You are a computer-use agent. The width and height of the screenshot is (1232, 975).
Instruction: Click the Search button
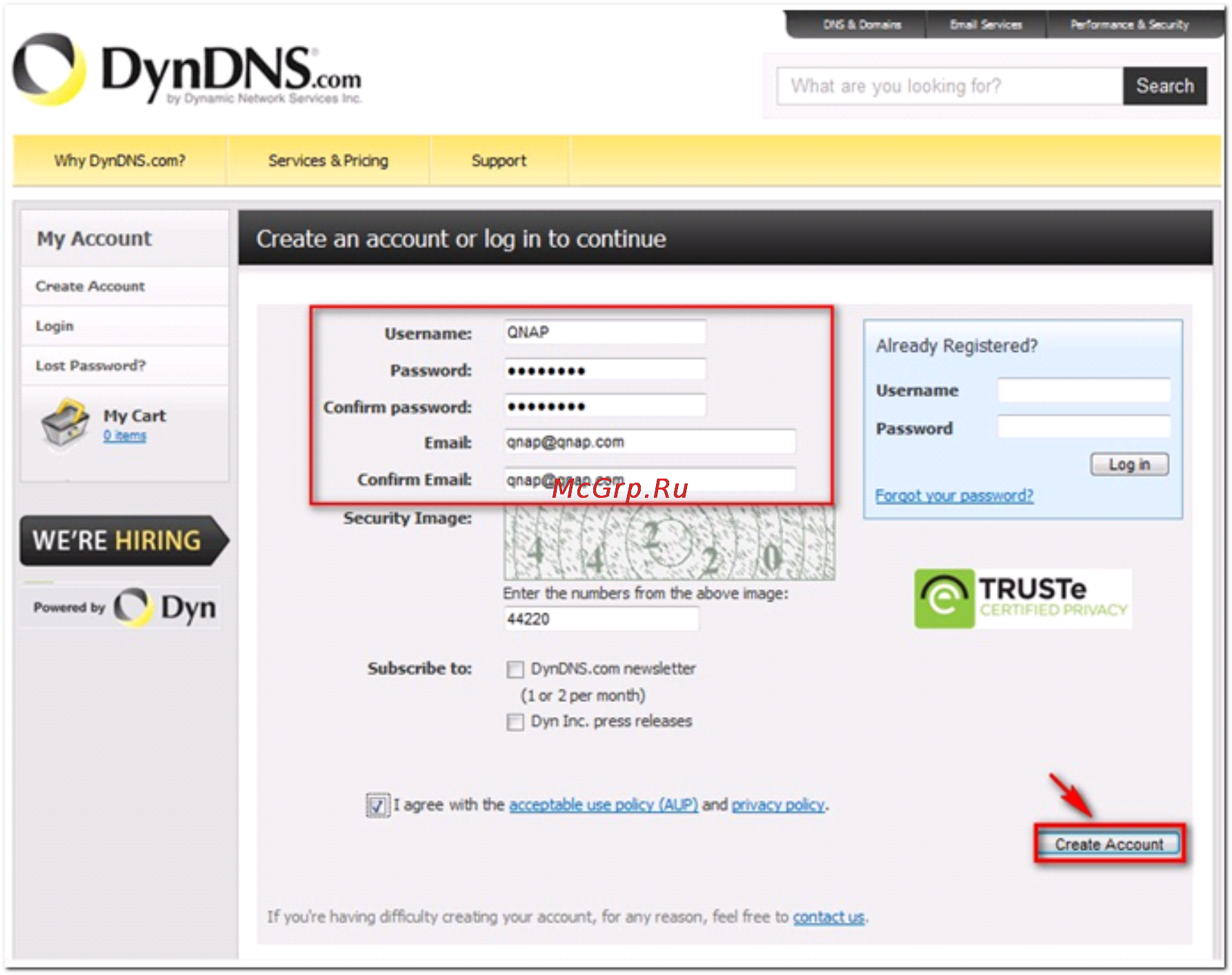coord(1164,86)
